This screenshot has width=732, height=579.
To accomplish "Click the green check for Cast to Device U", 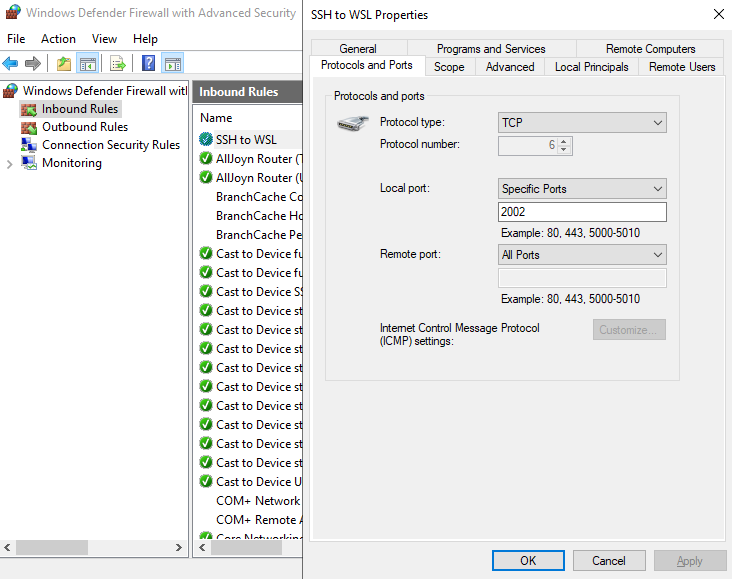I will (x=205, y=481).
